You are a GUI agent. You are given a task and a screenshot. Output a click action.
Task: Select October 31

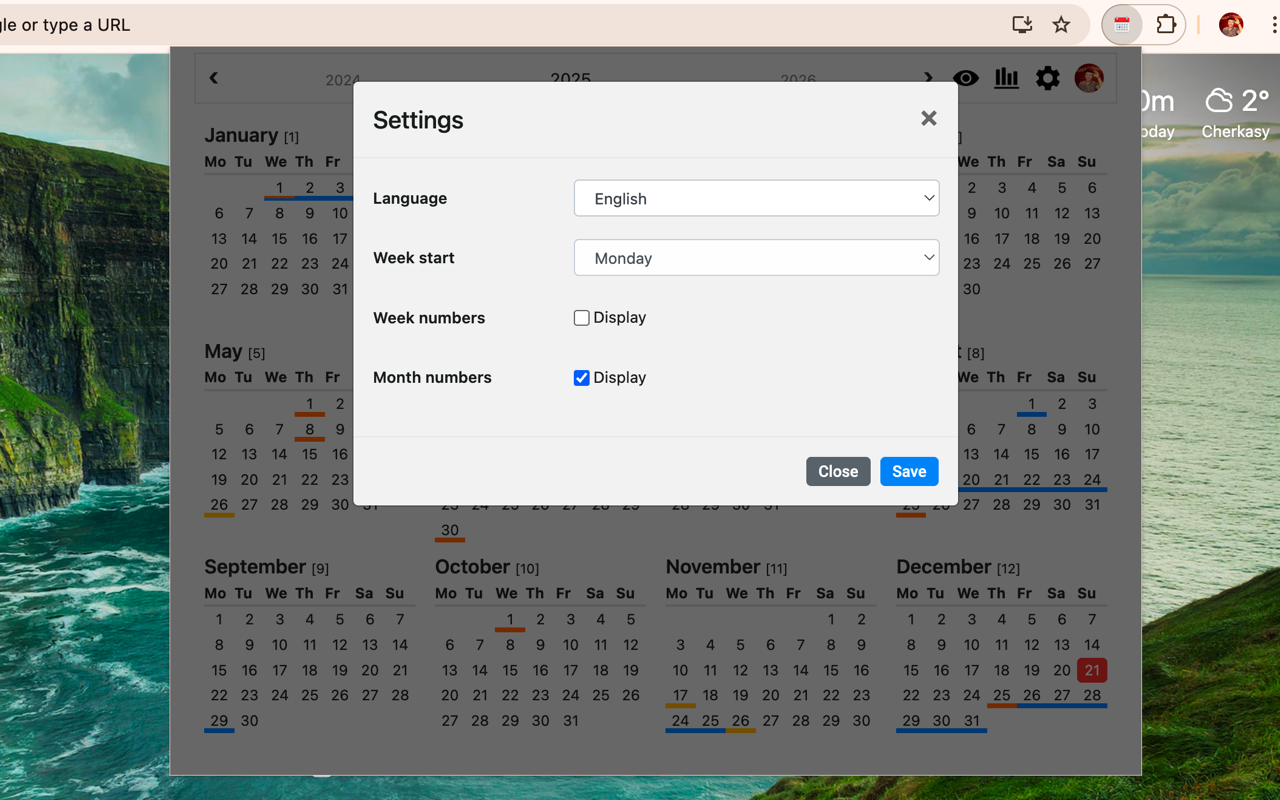click(x=570, y=720)
